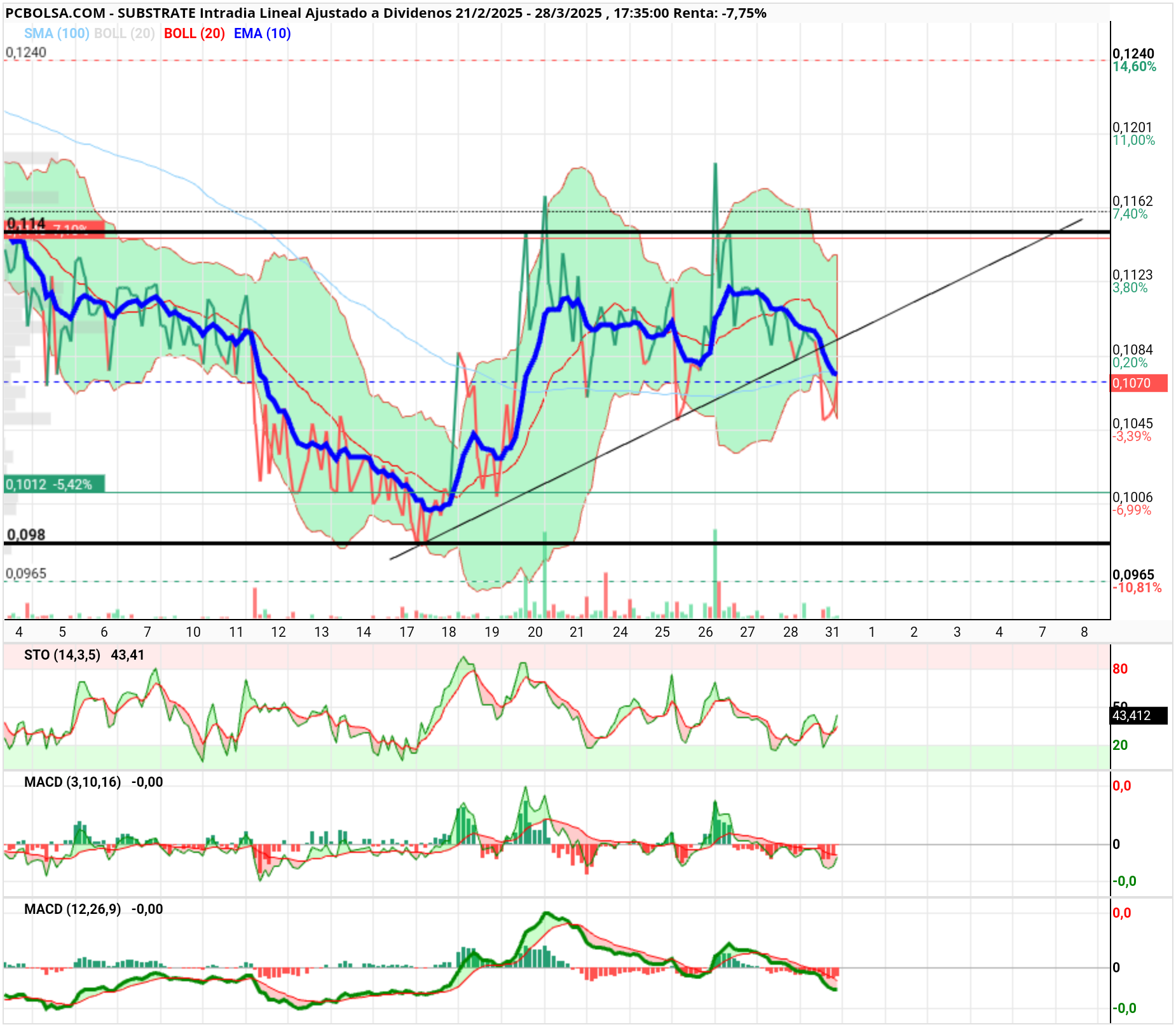Viewport: 1176px width, 1027px height.
Task: Click date 20 on the time axis
Action: 535,632
